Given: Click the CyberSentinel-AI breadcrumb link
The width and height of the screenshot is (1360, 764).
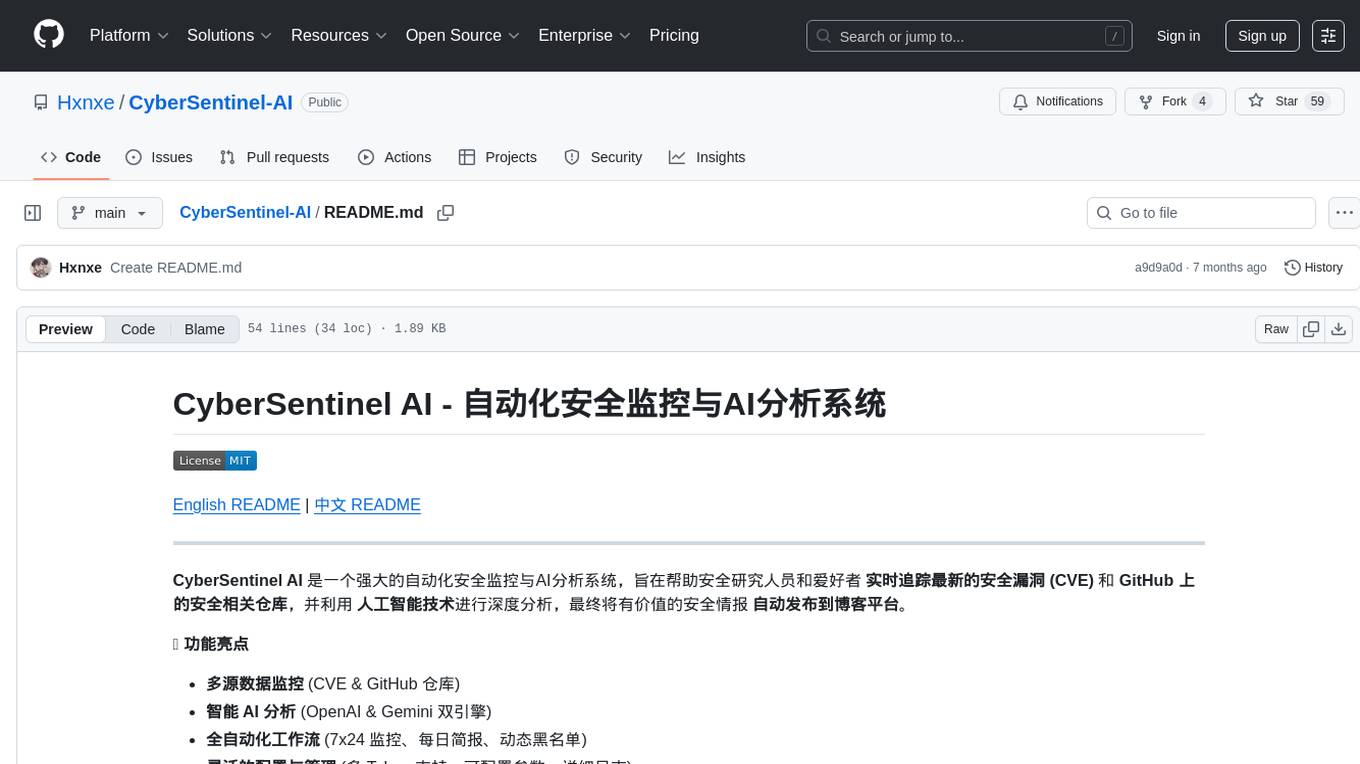Looking at the screenshot, I should point(245,212).
